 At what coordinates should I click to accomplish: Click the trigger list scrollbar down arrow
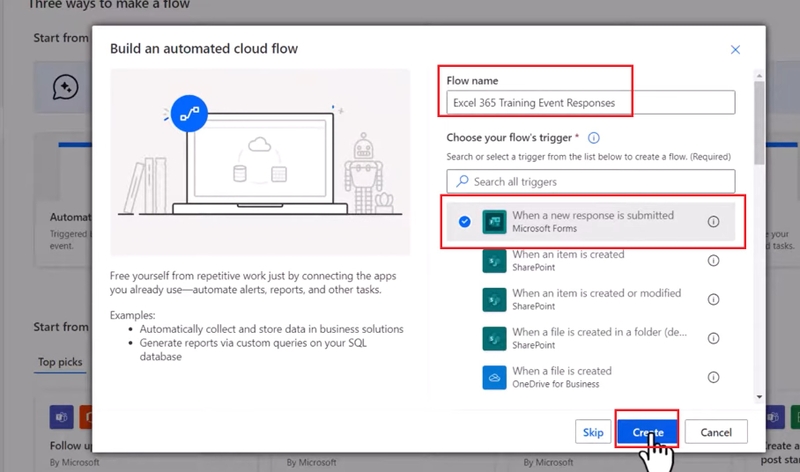click(x=759, y=396)
